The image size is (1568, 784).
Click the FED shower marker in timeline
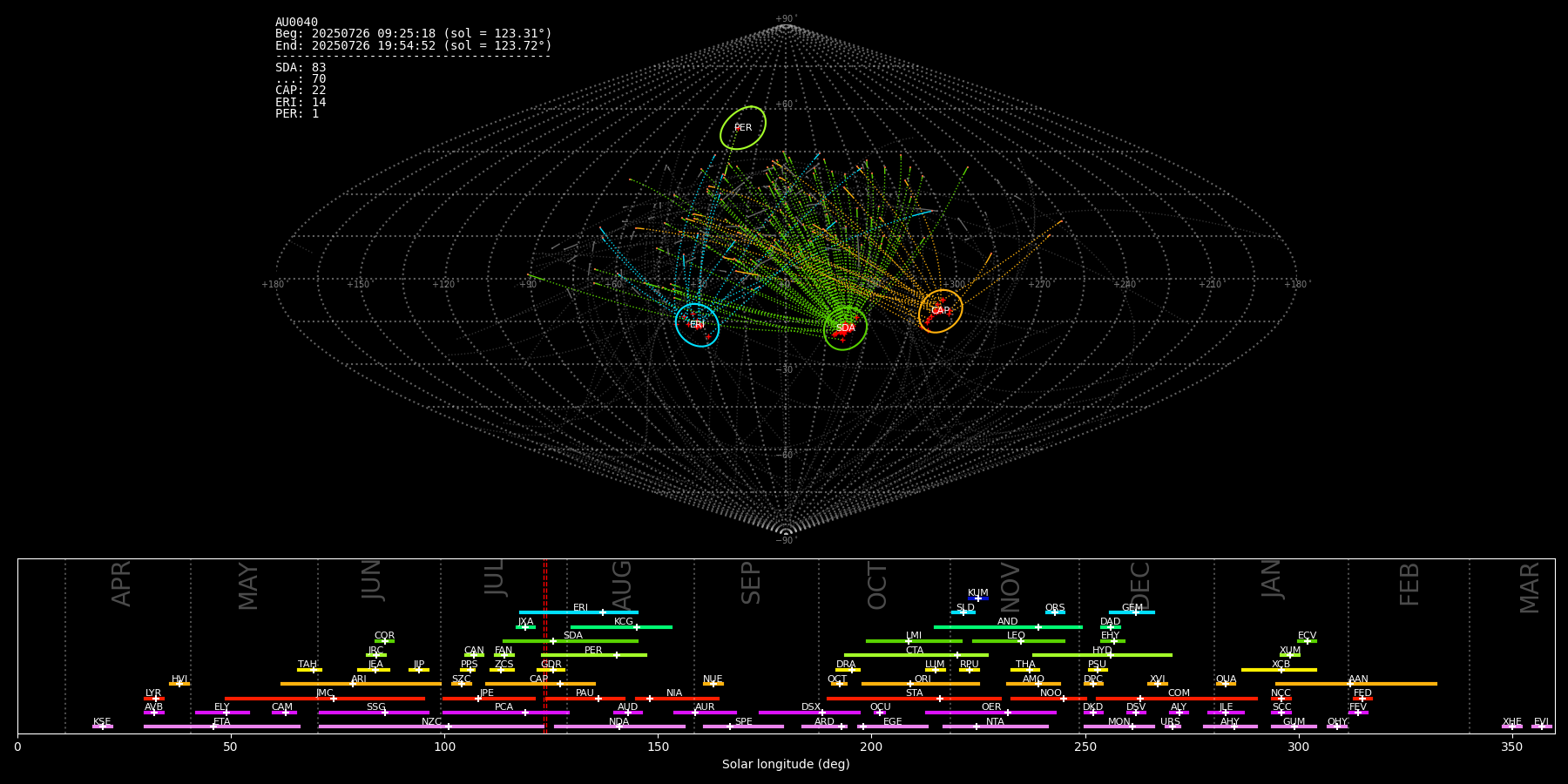coord(1362,699)
